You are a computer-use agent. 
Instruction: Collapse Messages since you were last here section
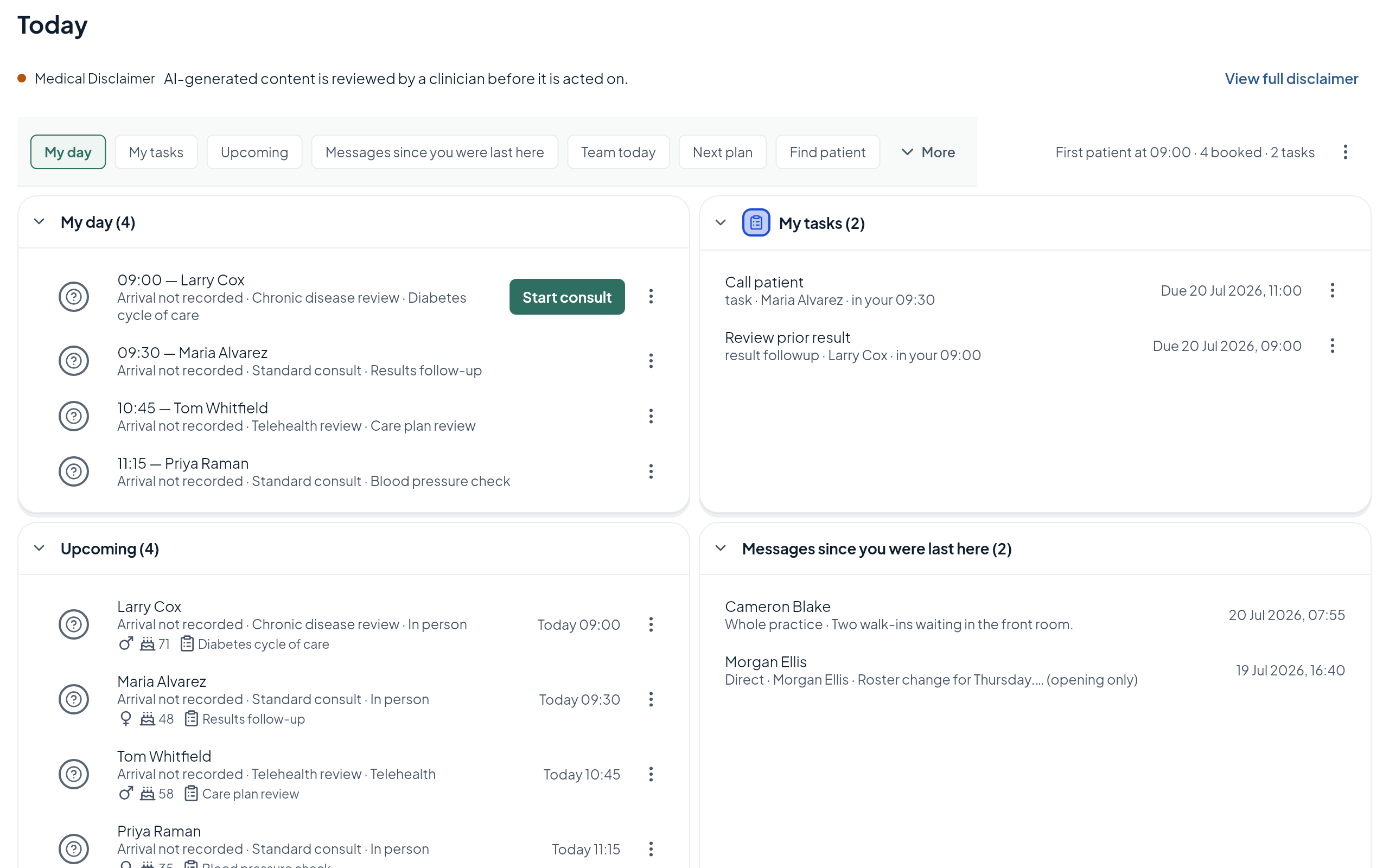click(x=721, y=549)
